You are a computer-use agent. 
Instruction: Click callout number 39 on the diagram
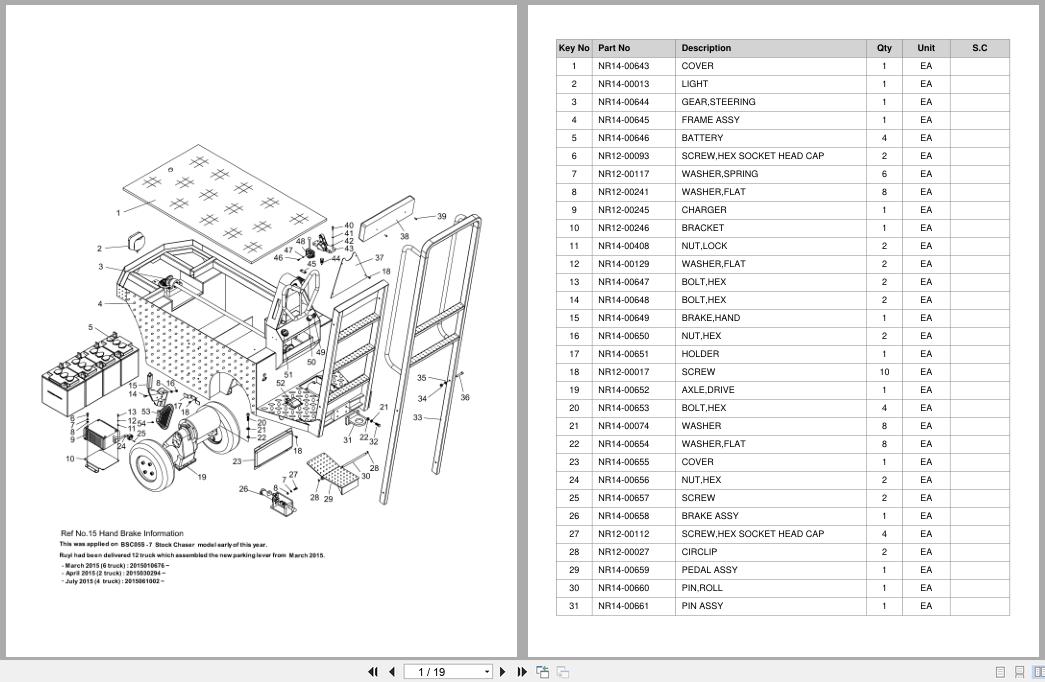pos(442,216)
